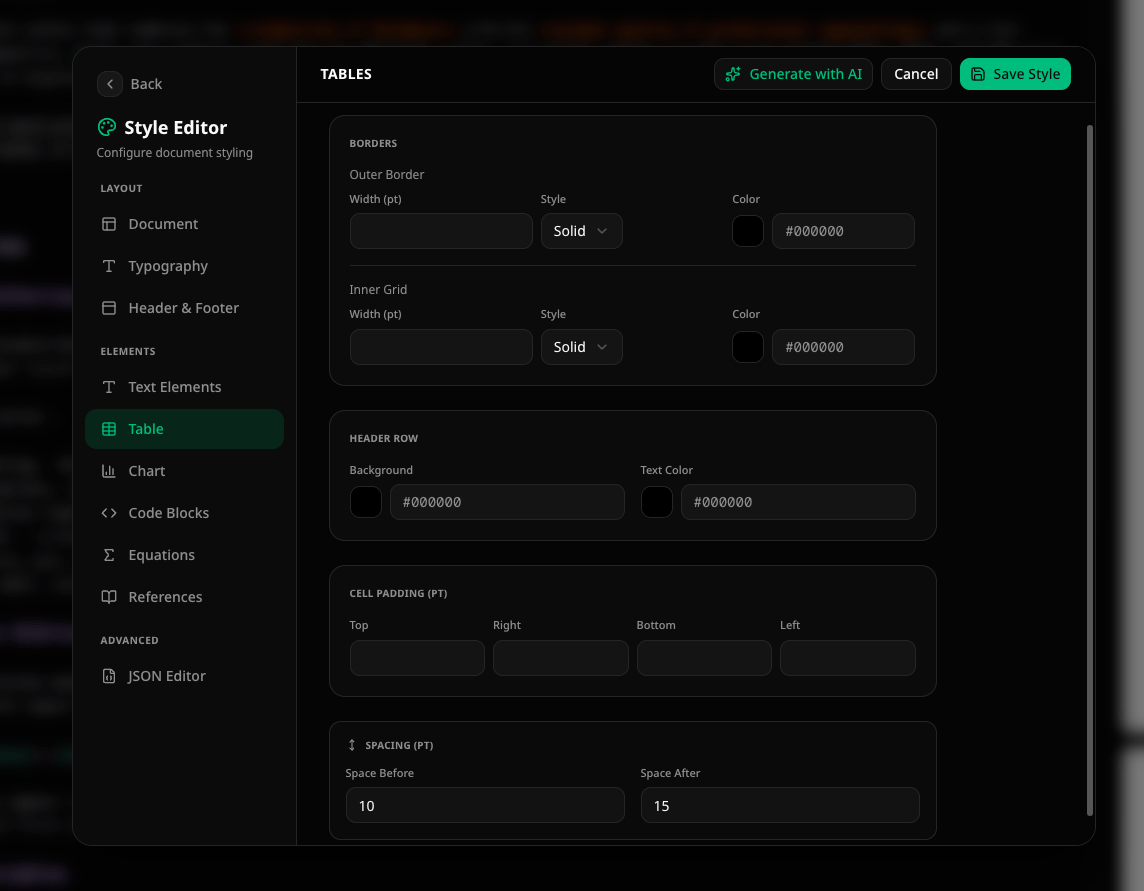Click the sparkle icon in Generate with AI
Screen dimensions: 1144x891
(x=733, y=74)
